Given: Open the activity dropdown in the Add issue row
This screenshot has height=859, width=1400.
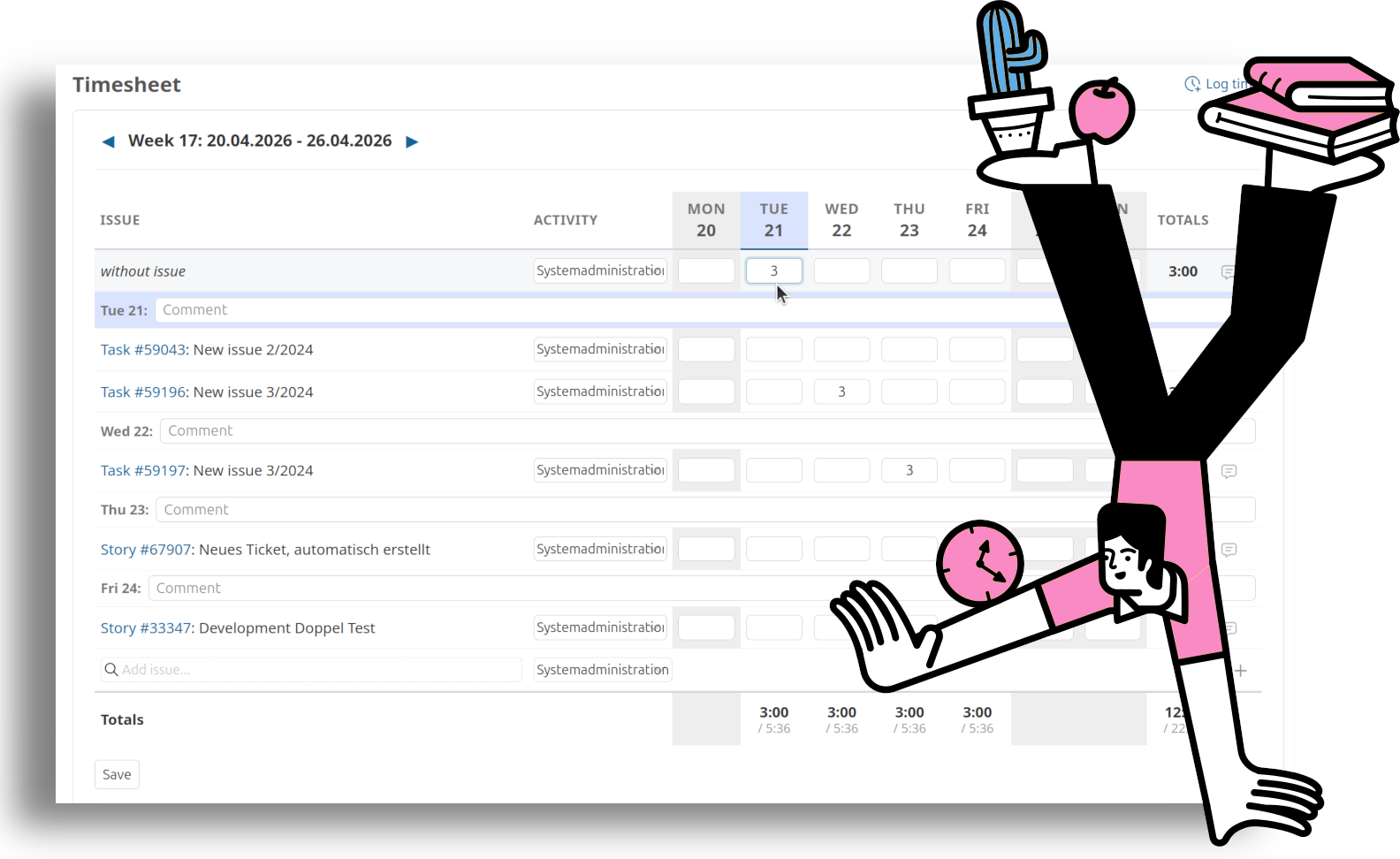Looking at the screenshot, I should [603, 670].
